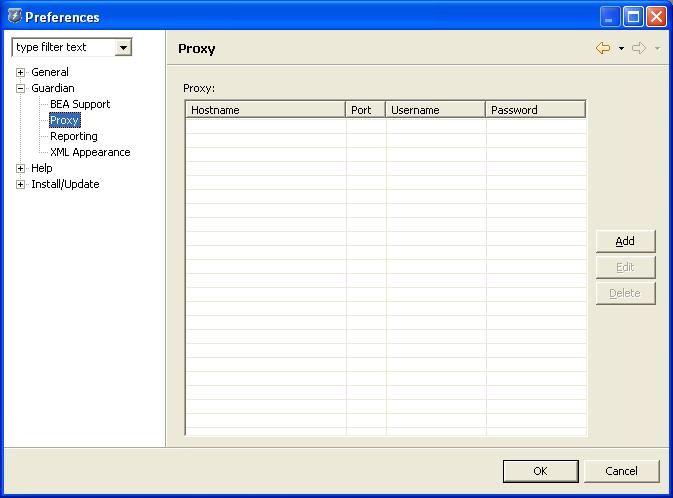Select Guardian in the preferences tree
The height and width of the screenshot is (498, 673).
pyautogui.click(x=53, y=88)
